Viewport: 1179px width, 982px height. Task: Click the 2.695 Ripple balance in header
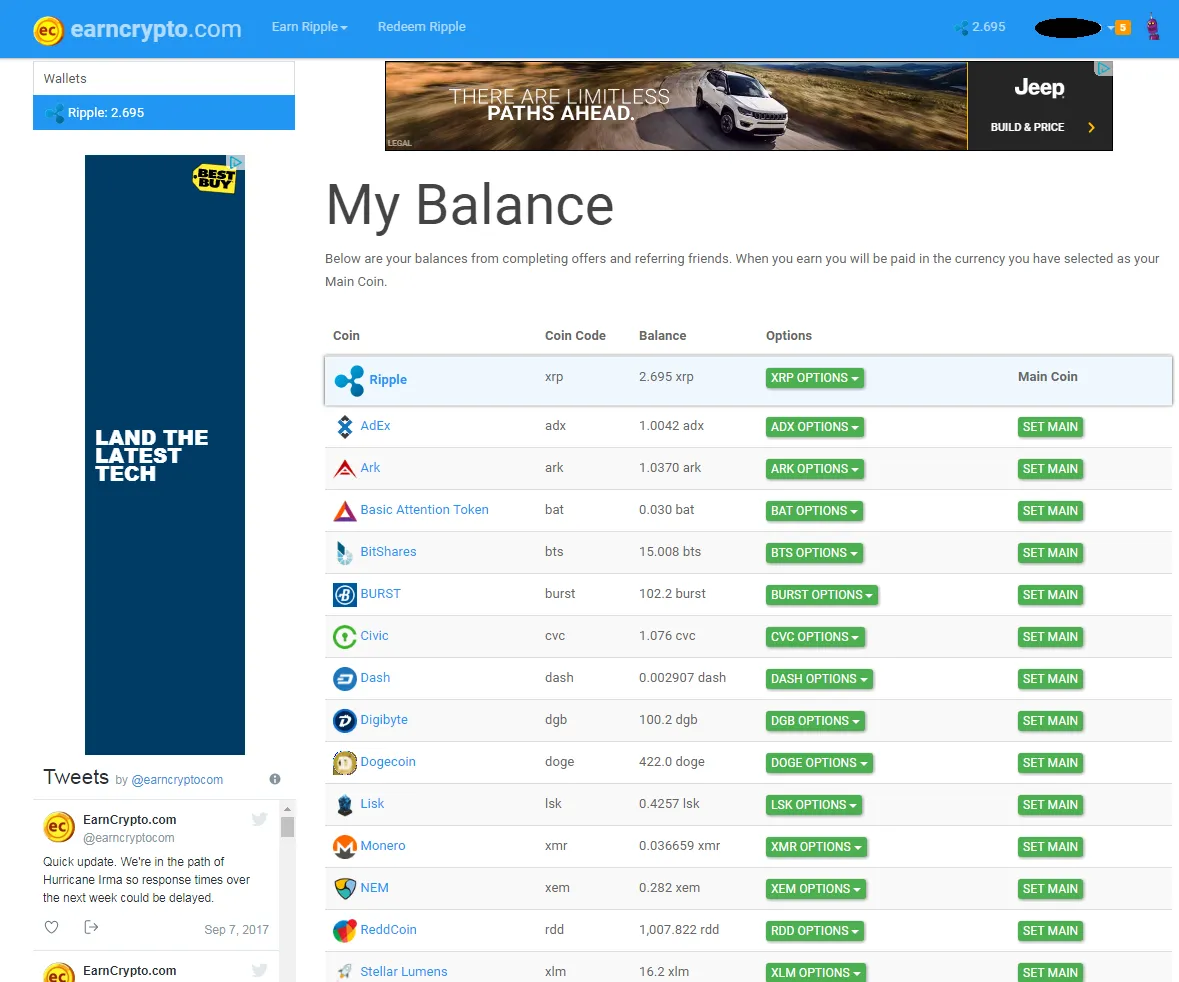(980, 27)
